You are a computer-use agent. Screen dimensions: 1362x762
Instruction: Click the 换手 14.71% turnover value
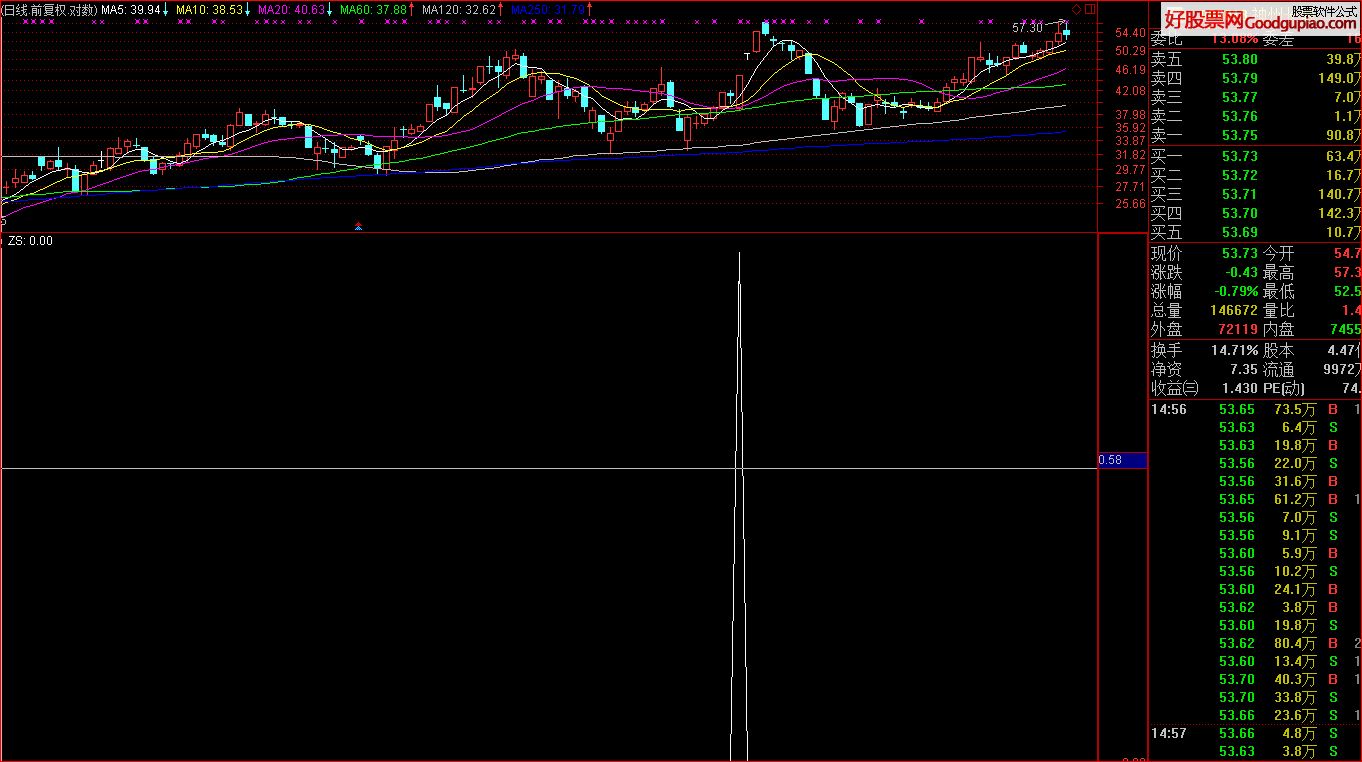1235,351
